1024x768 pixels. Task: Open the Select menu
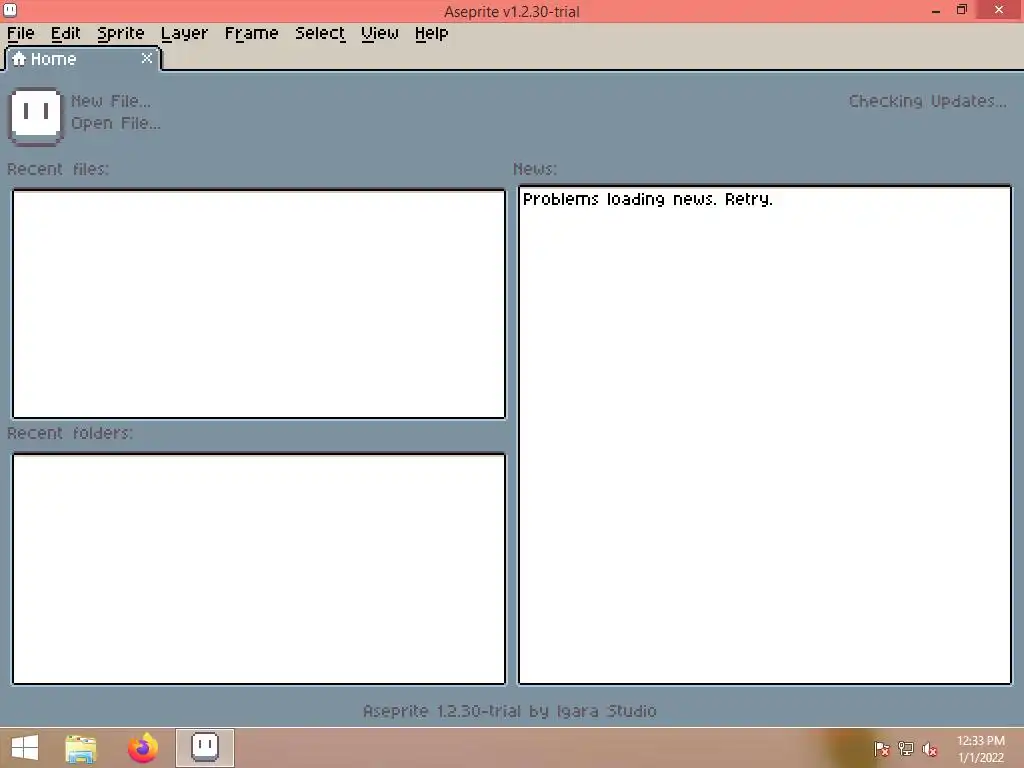(320, 33)
